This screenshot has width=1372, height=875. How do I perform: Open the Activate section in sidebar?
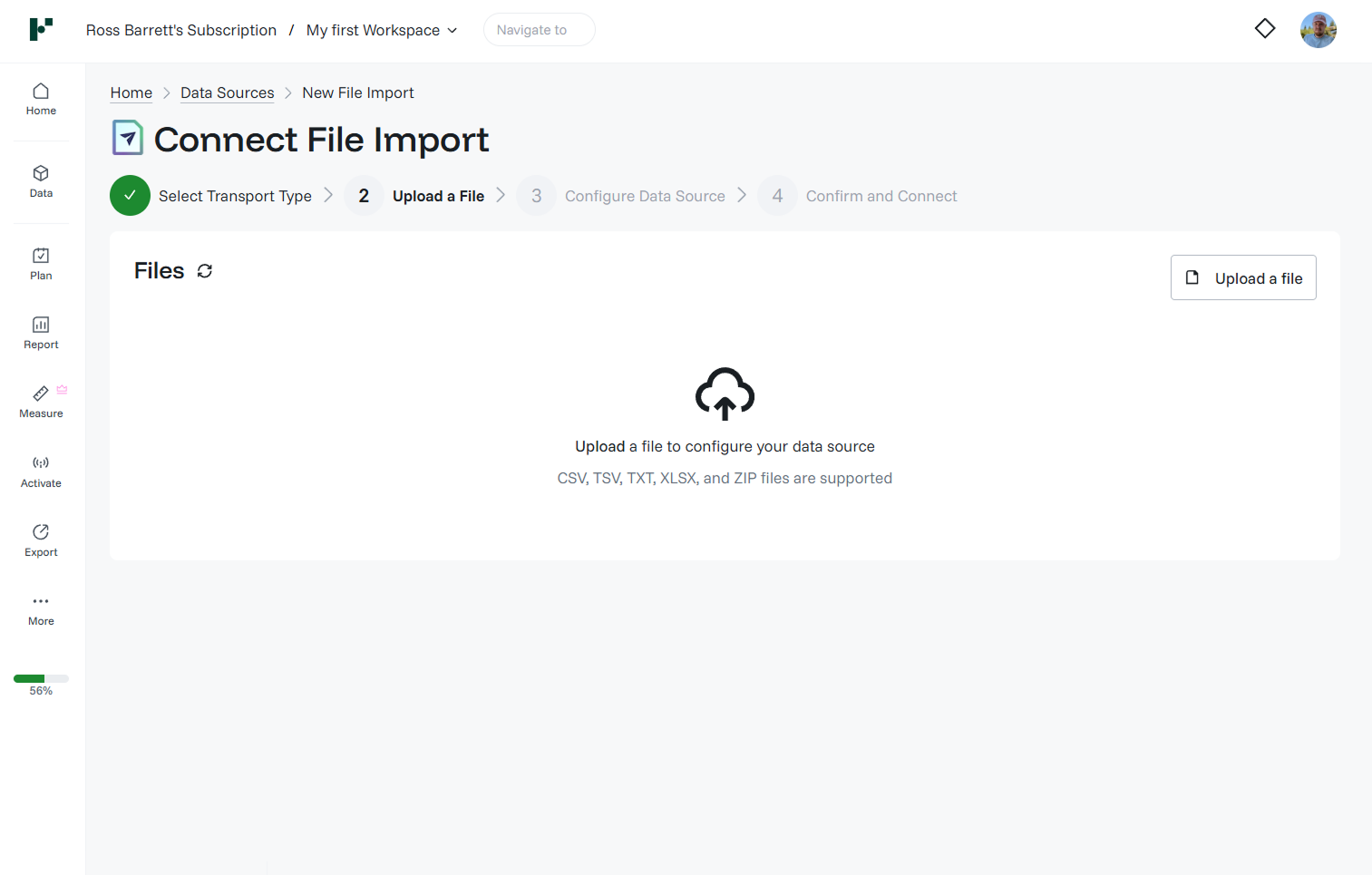click(x=41, y=472)
